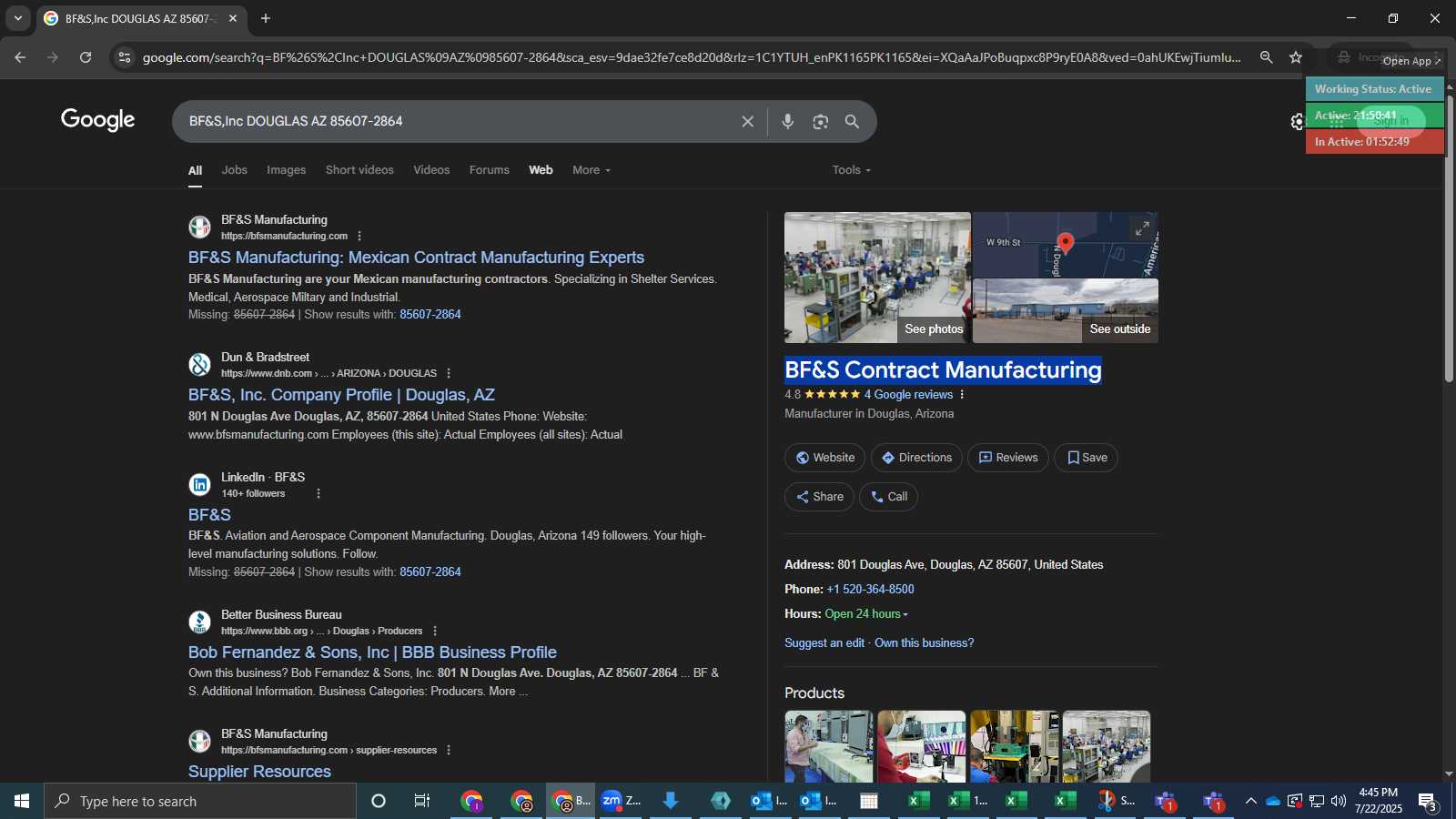Open Task View on taskbar

click(x=421, y=801)
